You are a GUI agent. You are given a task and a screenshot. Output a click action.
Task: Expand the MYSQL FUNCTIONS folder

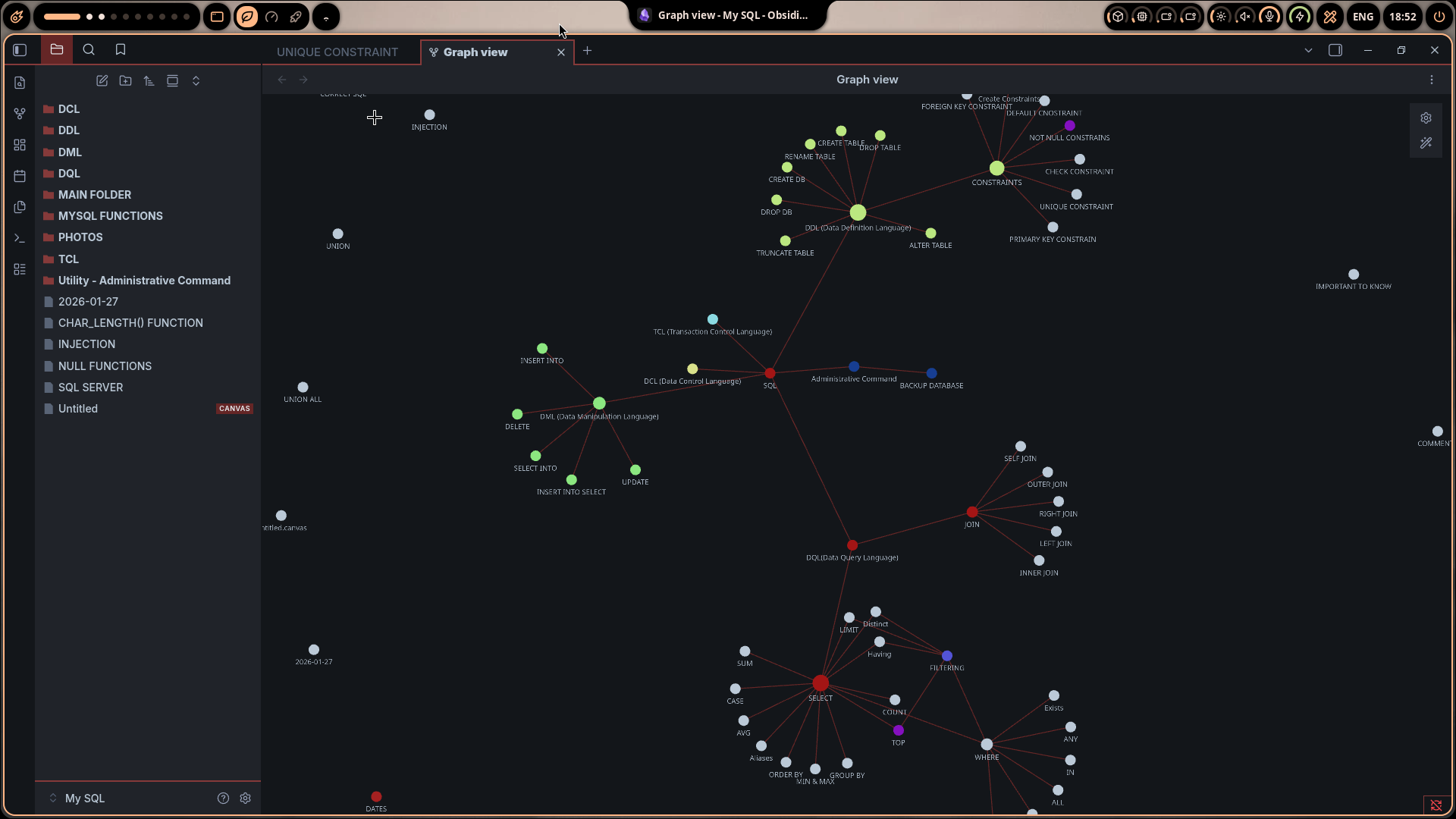110,216
